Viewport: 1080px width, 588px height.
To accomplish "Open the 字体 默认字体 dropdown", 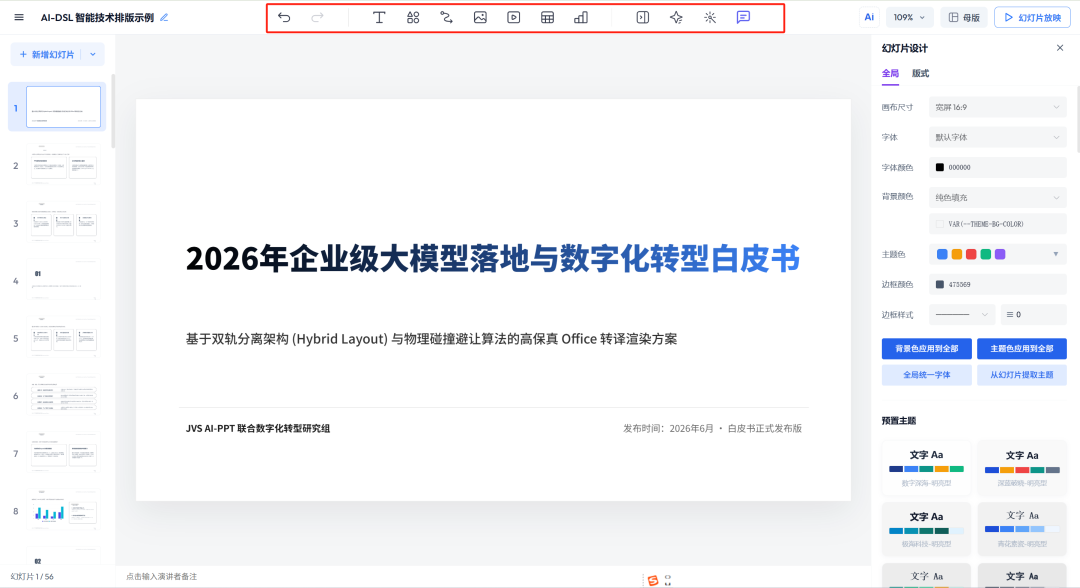I will (x=997, y=137).
